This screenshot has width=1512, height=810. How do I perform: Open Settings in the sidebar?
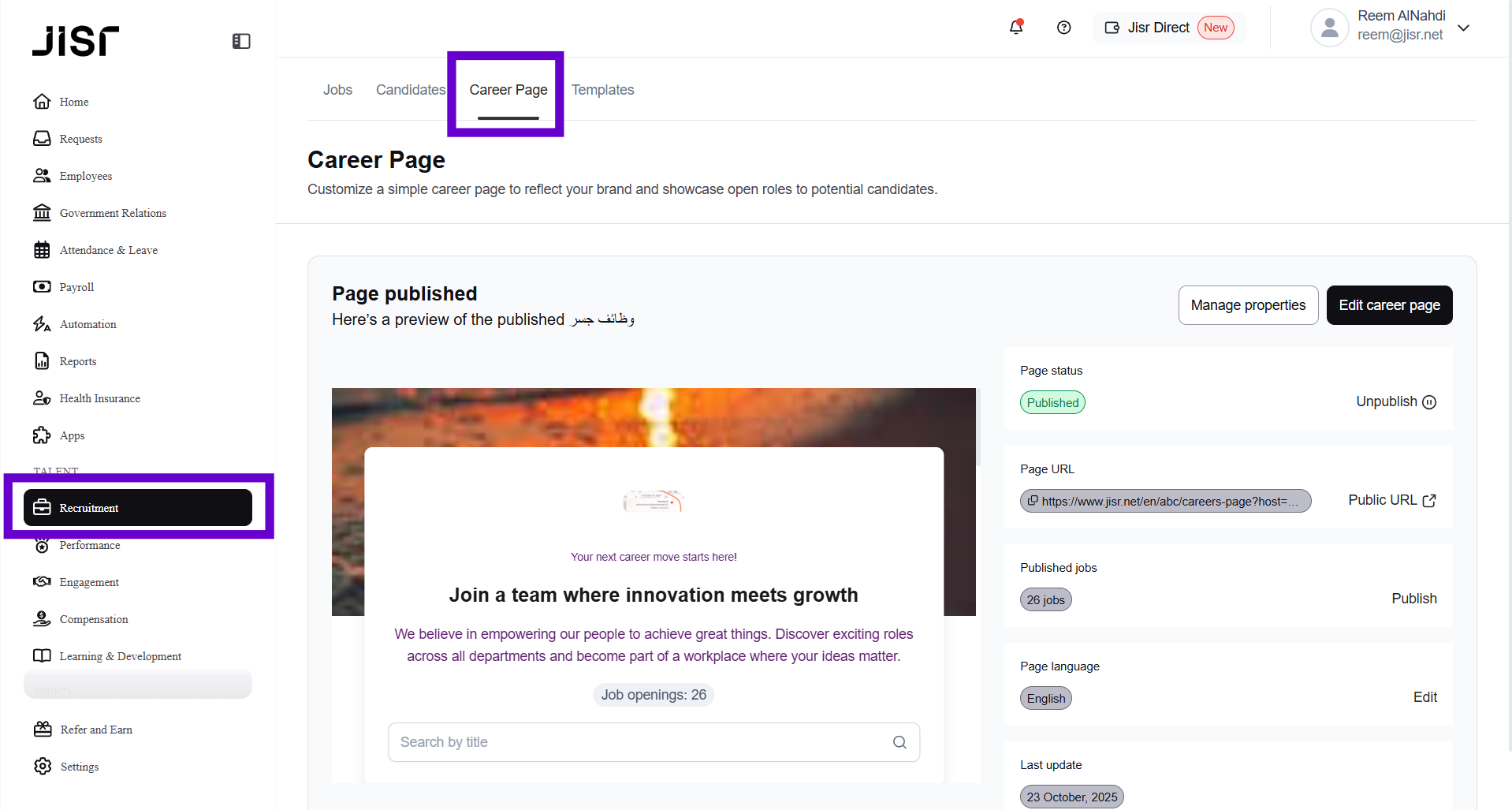(x=79, y=767)
